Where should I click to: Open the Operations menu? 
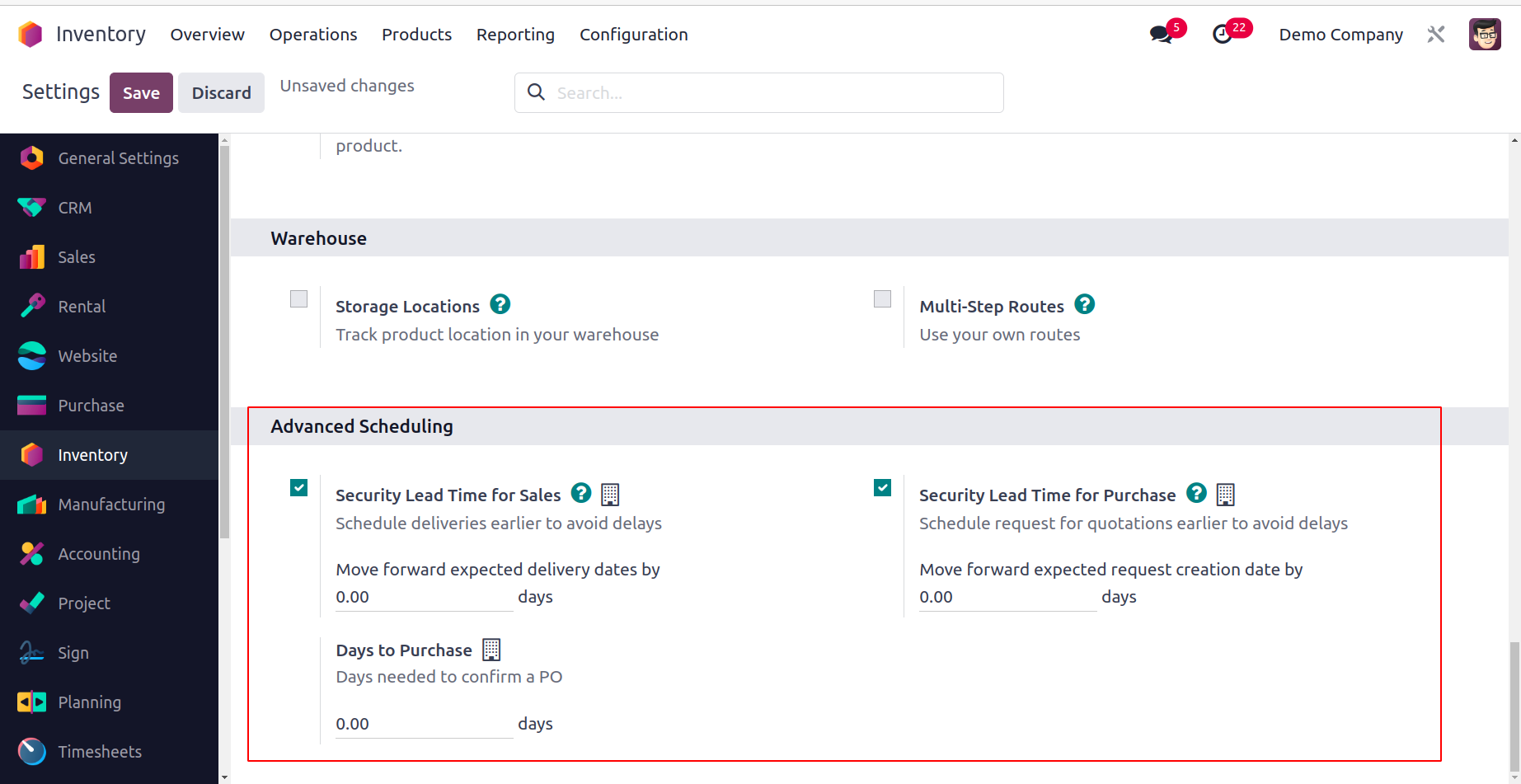pos(313,35)
